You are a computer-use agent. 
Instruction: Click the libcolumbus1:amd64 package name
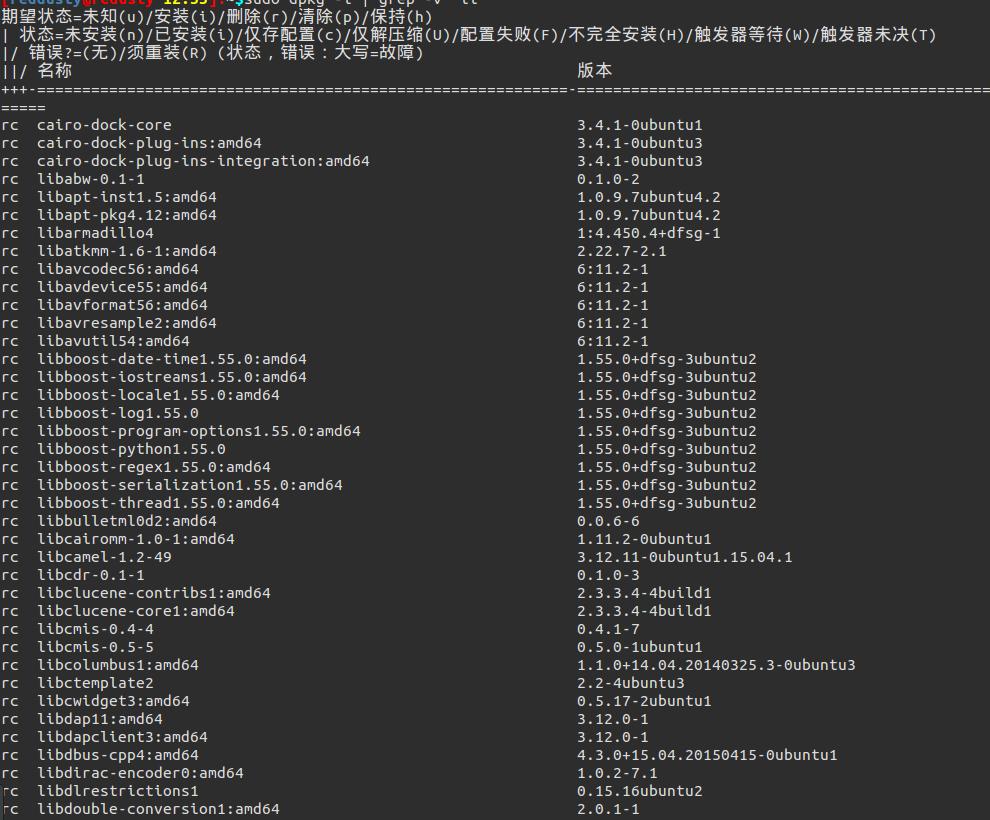(118, 665)
